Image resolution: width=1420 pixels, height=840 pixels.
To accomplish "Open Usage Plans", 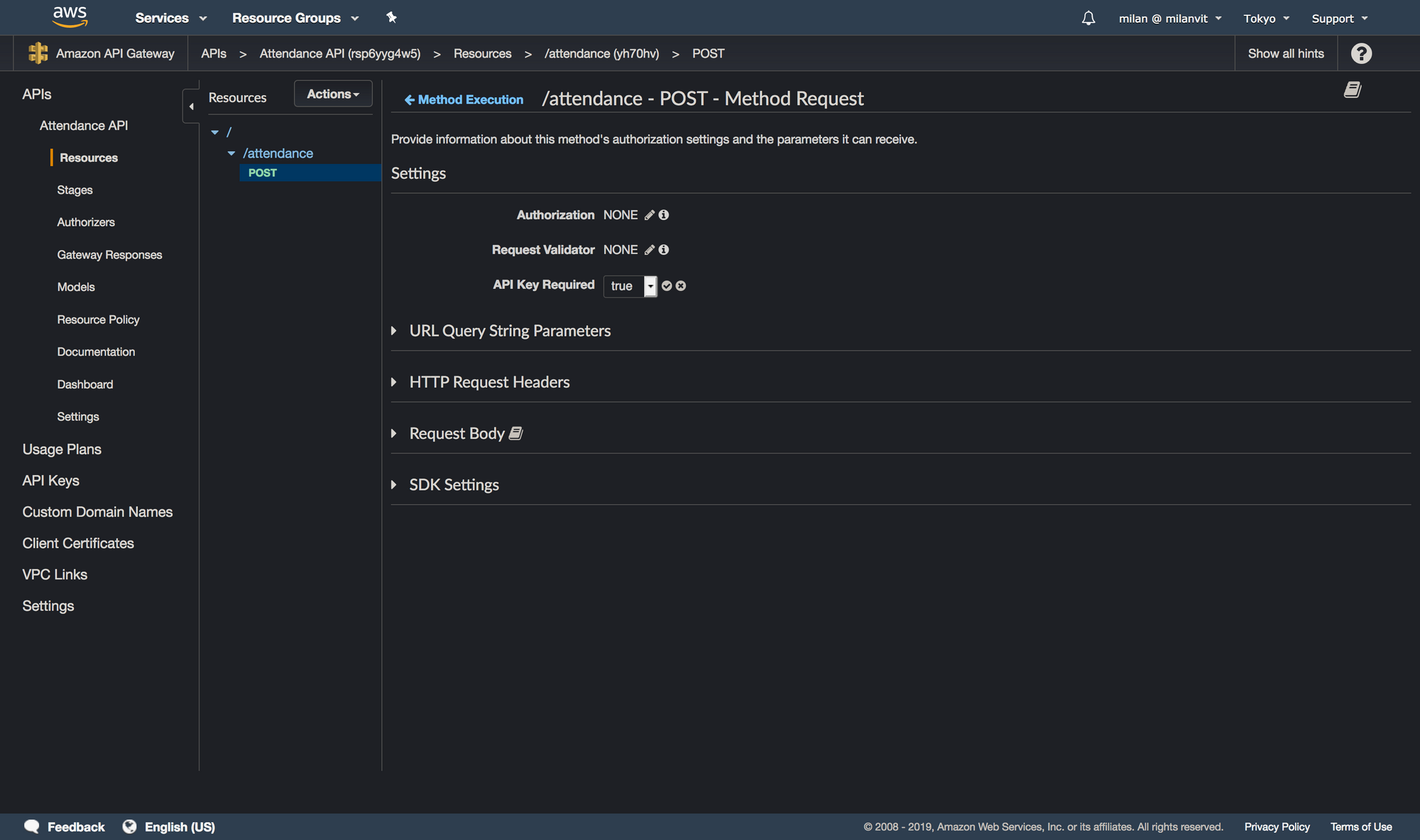I will pyautogui.click(x=62, y=449).
